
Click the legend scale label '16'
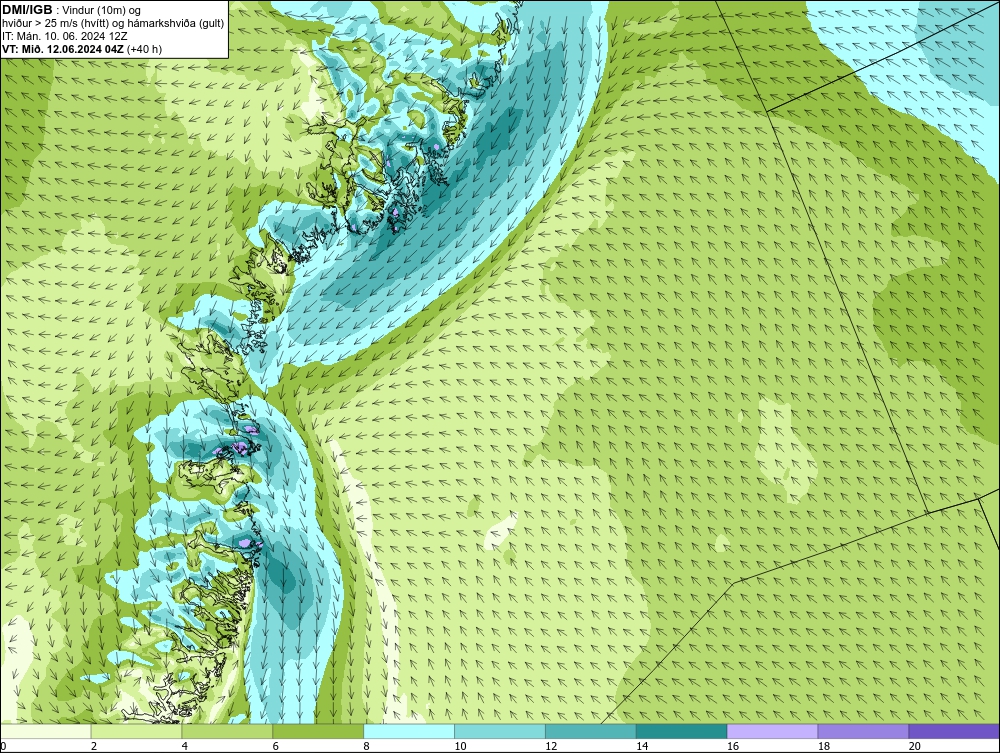(x=733, y=746)
